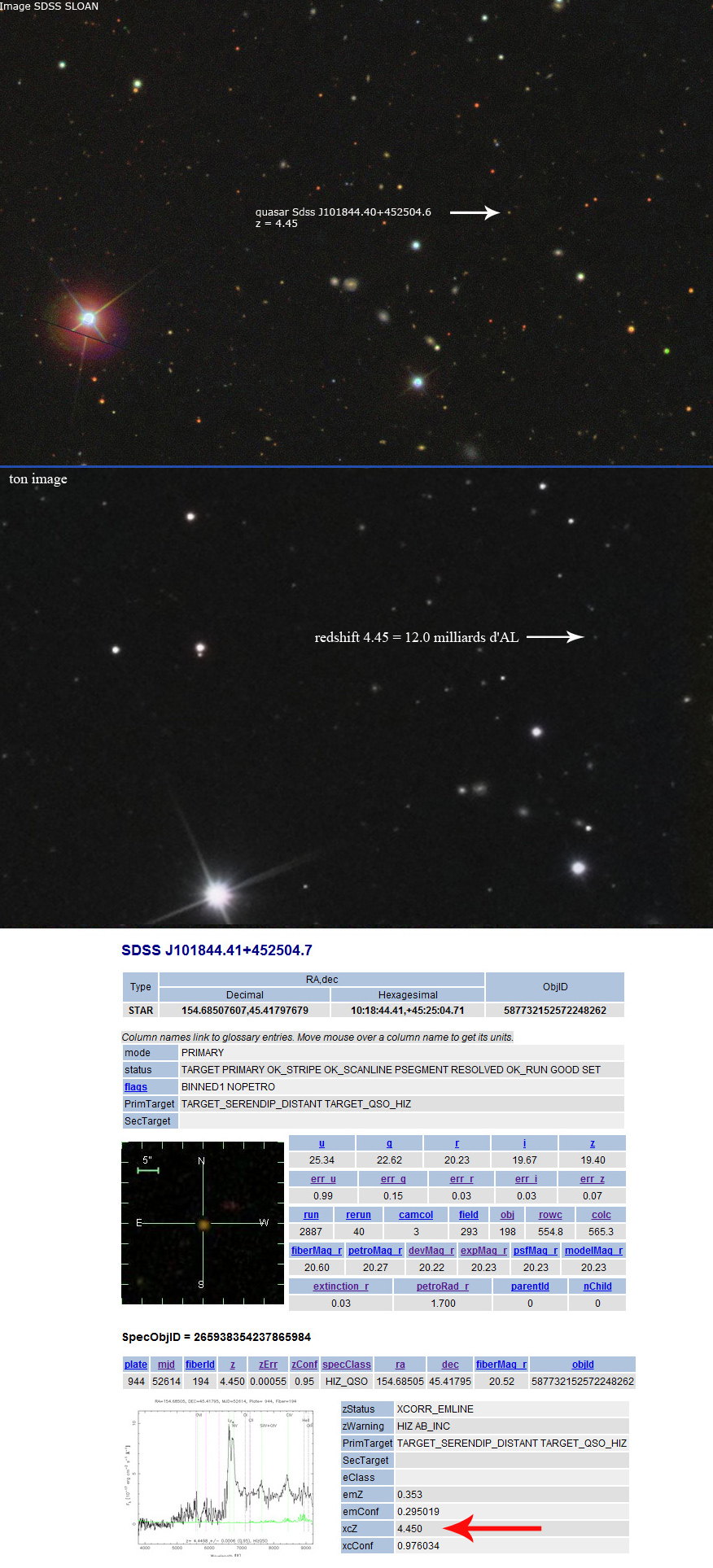Click the obj column link

coord(507,1215)
